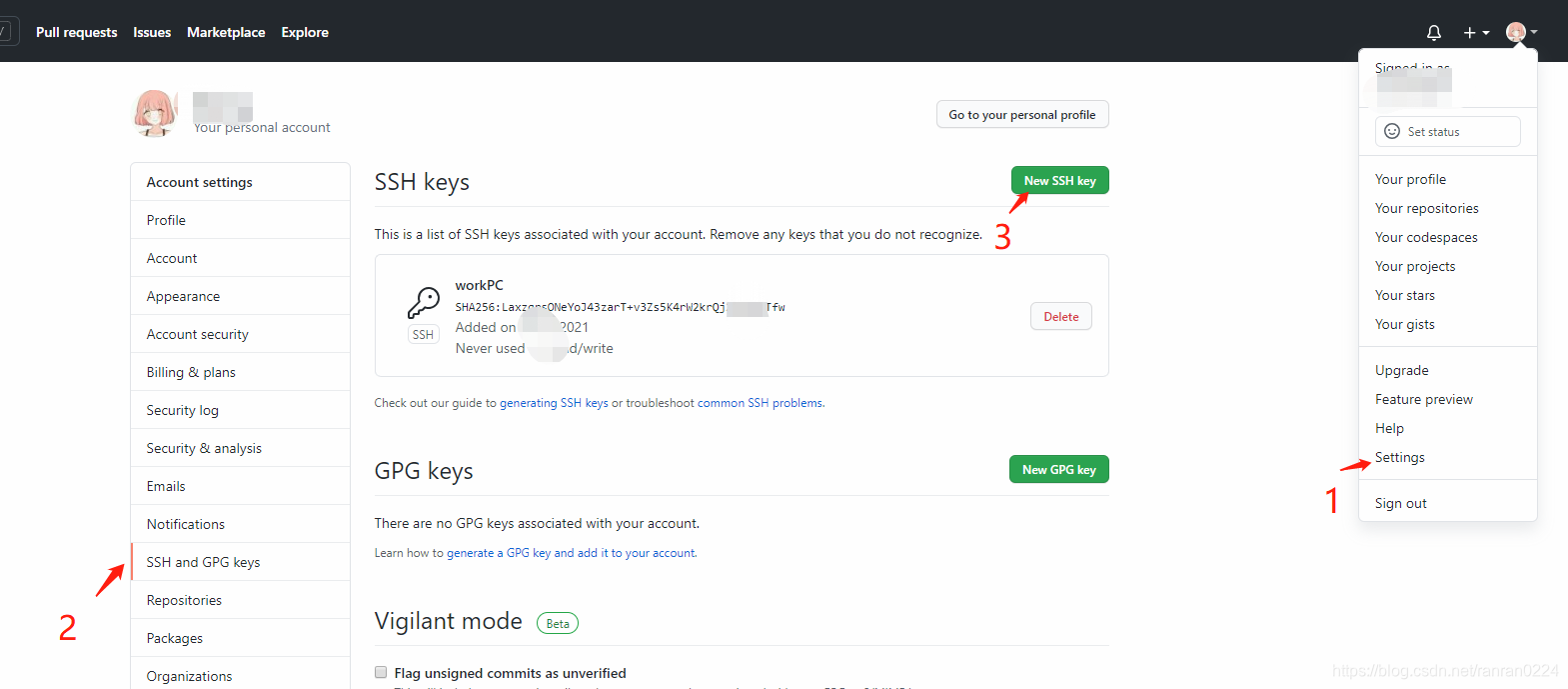The height and width of the screenshot is (689, 1568).
Task: Choose Your profile from user menu
Action: [x=1447, y=179]
